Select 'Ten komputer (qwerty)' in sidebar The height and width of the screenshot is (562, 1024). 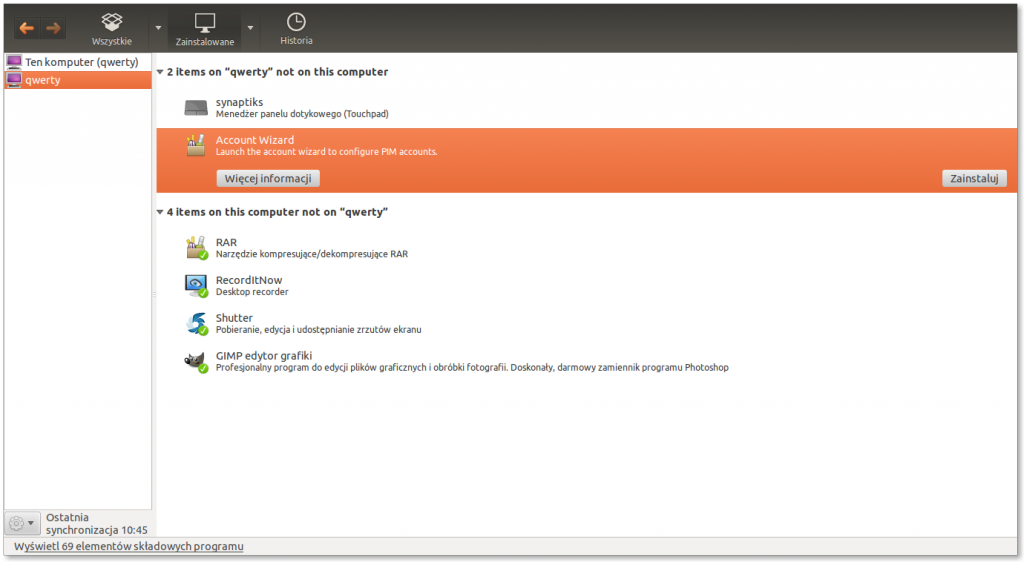pos(78,62)
